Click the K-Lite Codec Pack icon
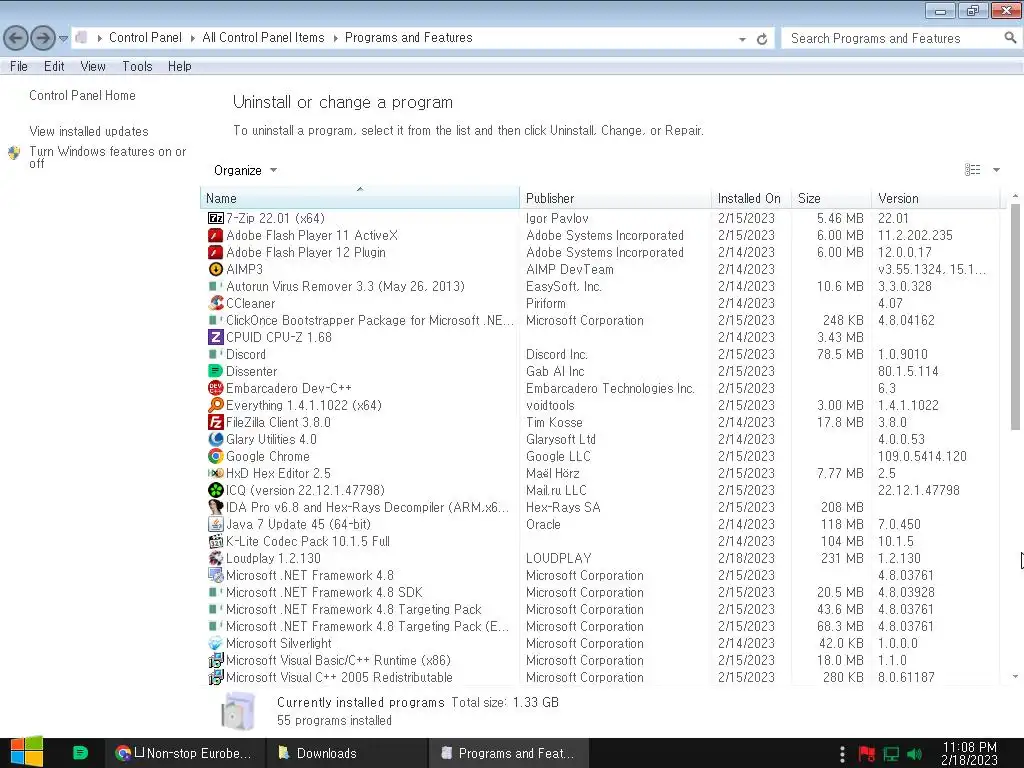The width and height of the screenshot is (1024, 768). point(216,541)
